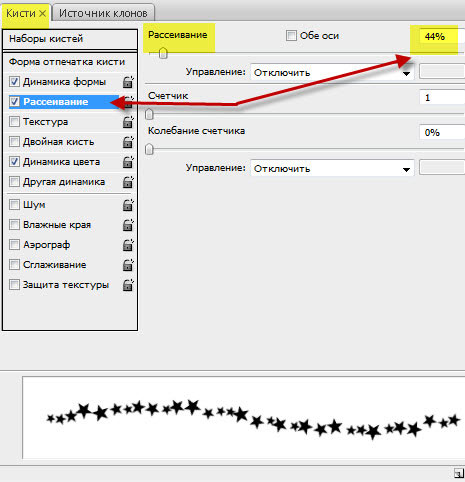Open Управление dropdown under Колебание счетчика
This screenshot has height=482, width=465.
[332, 168]
